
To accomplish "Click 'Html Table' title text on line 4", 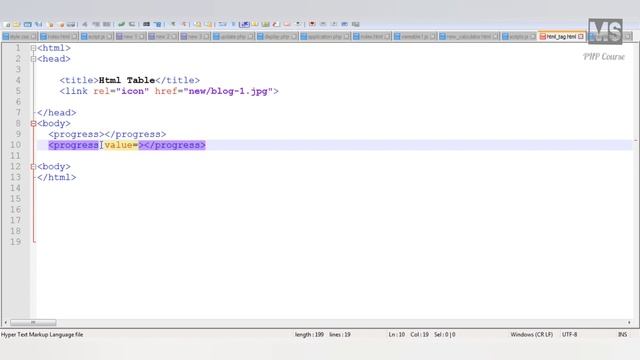I will [127, 80].
